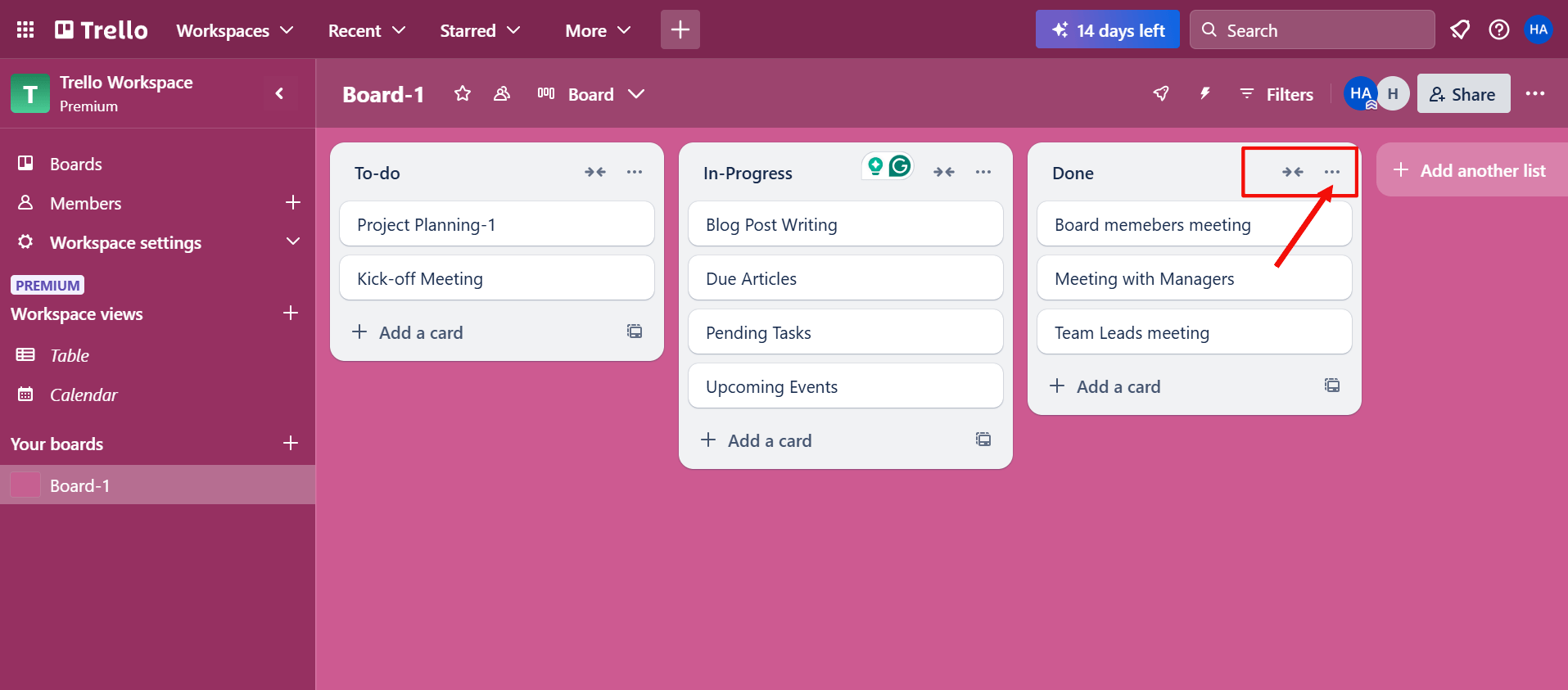1568x690 pixels.
Task: Click the board visibility people icon
Action: (x=502, y=94)
